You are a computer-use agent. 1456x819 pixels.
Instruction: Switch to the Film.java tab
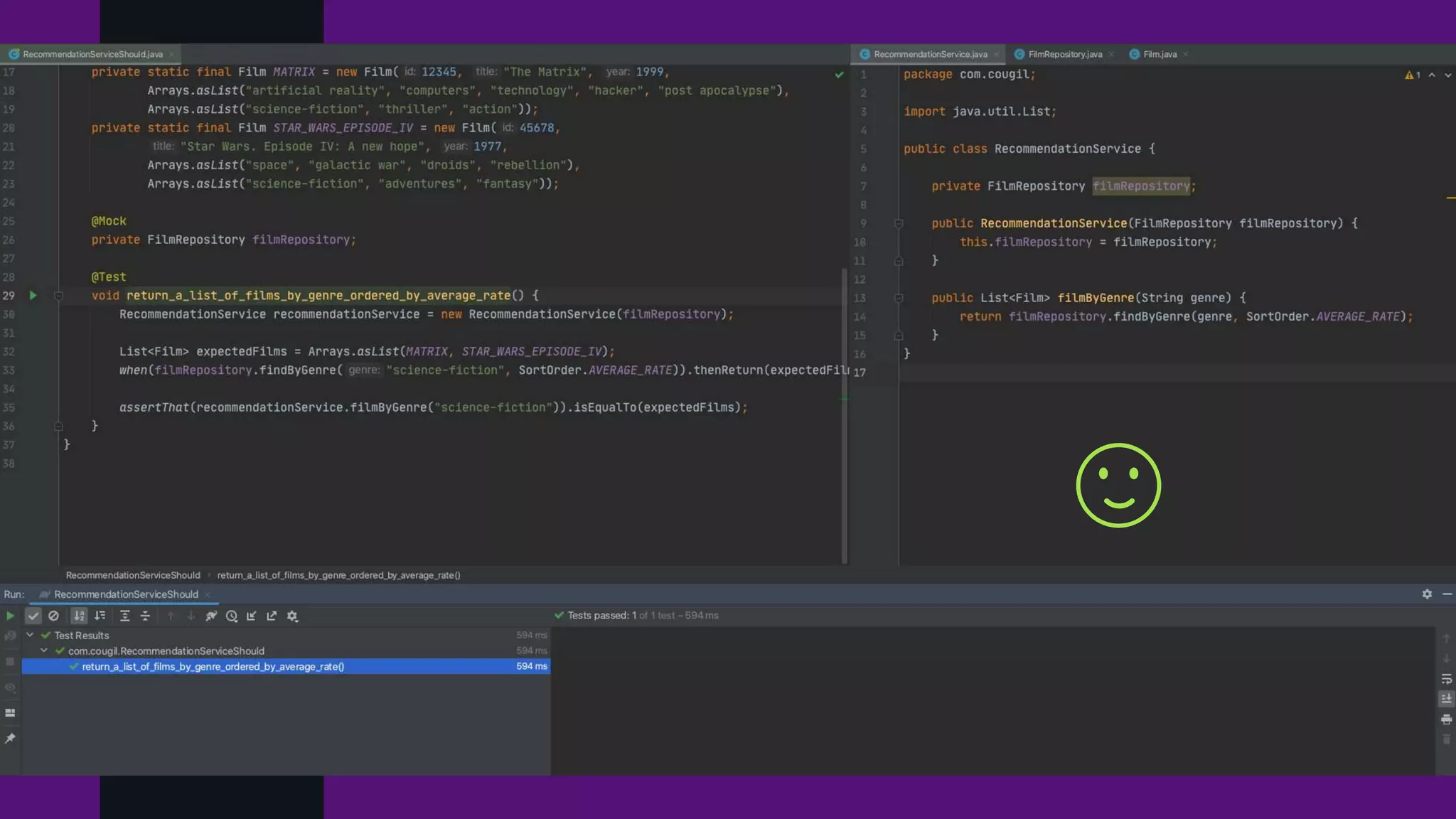[x=1160, y=55]
